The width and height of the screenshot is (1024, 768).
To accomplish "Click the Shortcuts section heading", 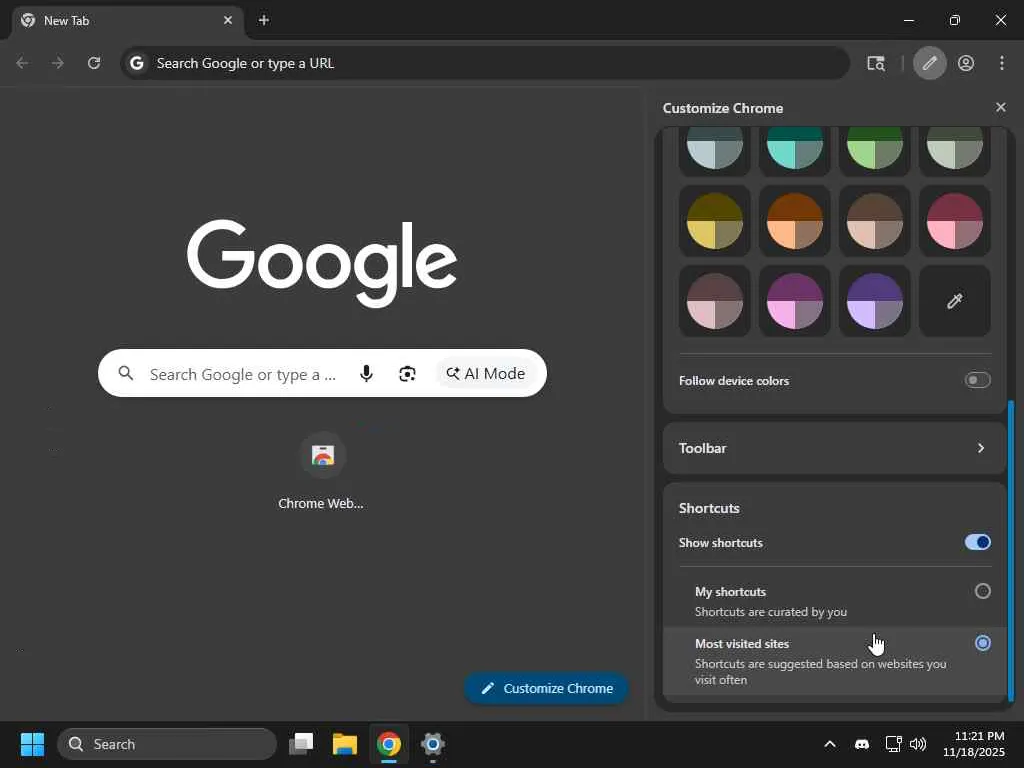I will point(709,508).
